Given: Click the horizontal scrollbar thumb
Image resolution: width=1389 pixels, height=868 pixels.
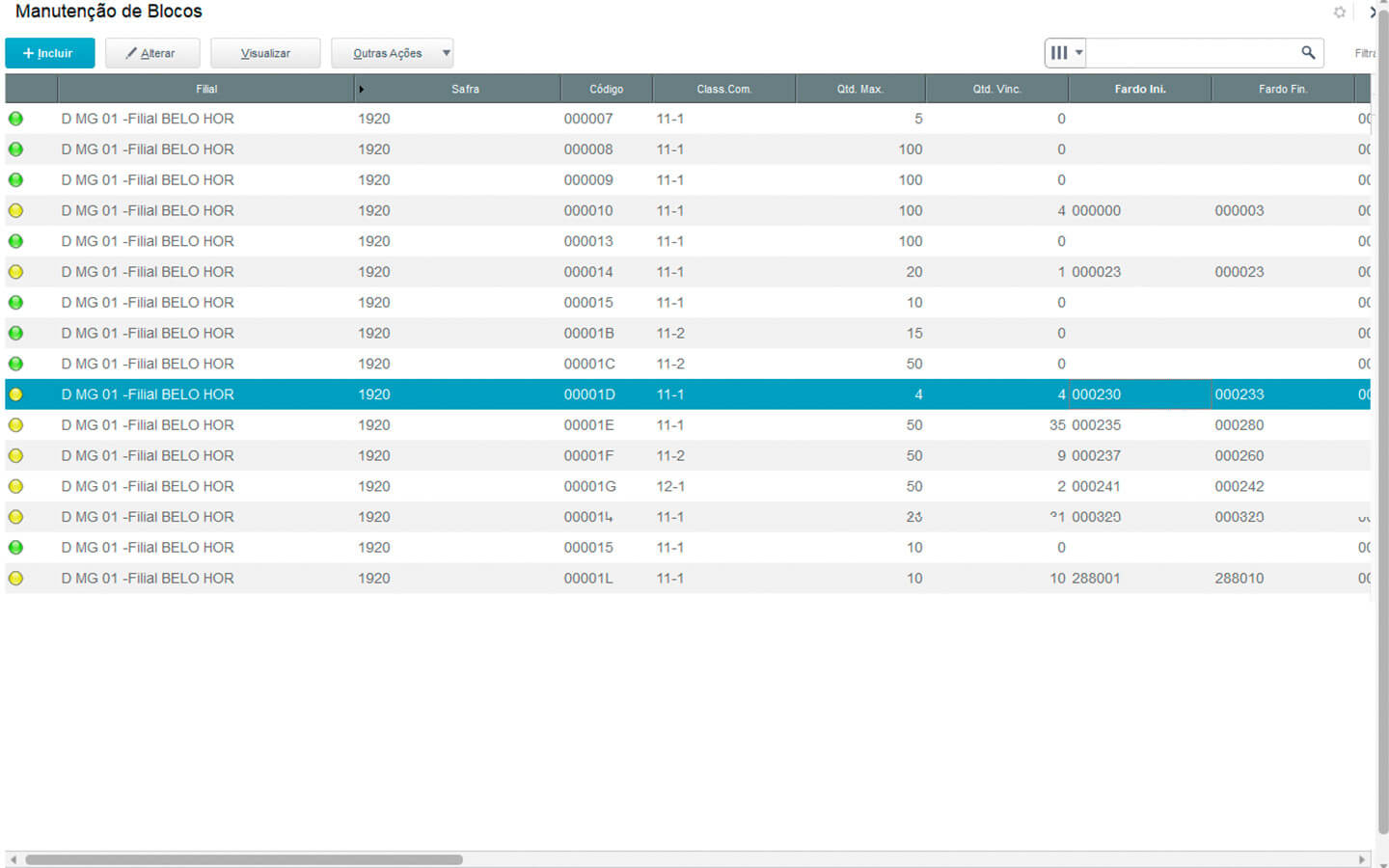Looking at the screenshot, I should tap(243, 859).
